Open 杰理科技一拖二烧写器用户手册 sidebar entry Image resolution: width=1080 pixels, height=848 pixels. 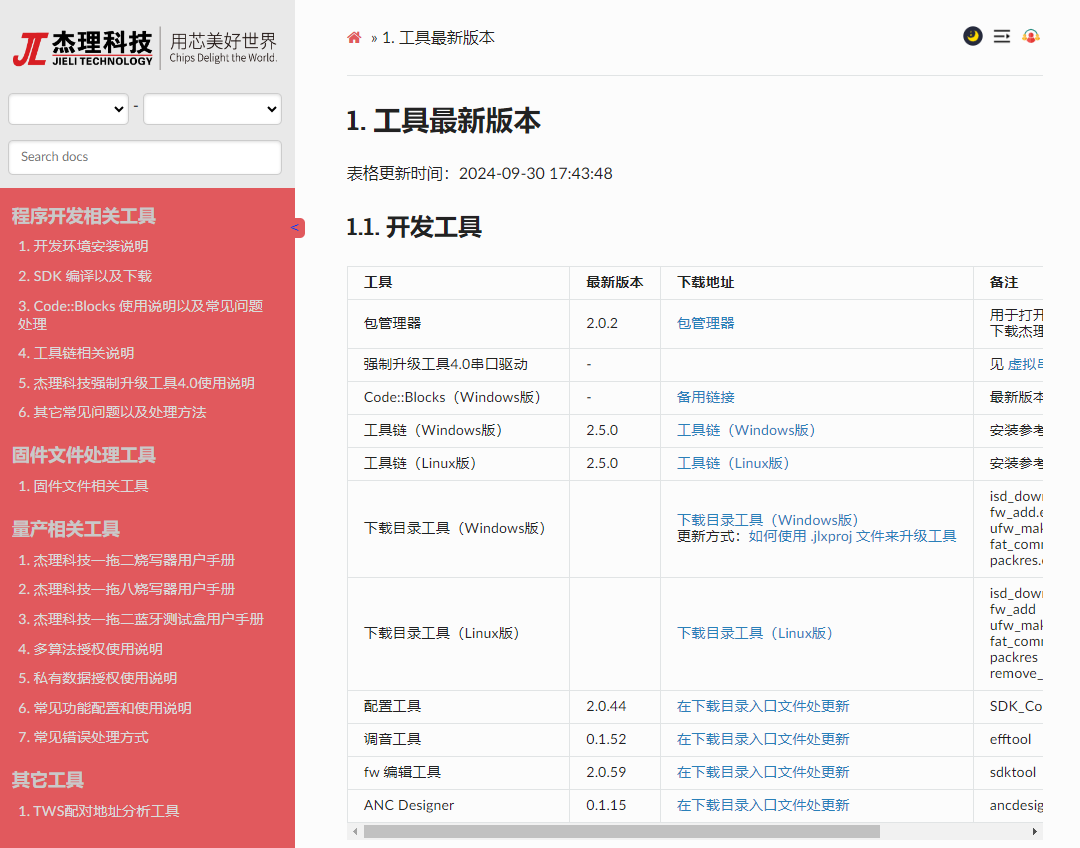coord(127,560)
